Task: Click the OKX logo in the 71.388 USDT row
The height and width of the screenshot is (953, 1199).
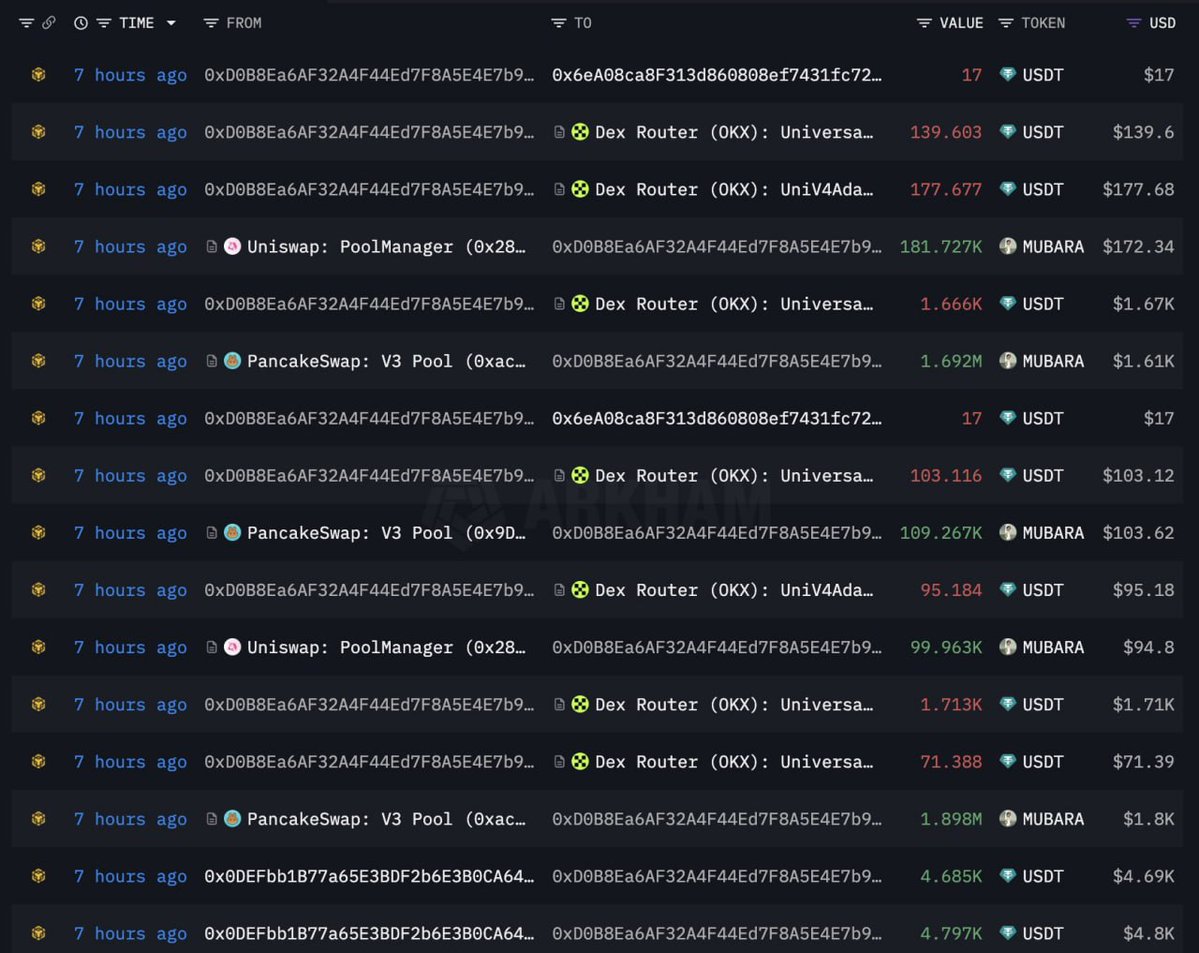Action: 580,761
